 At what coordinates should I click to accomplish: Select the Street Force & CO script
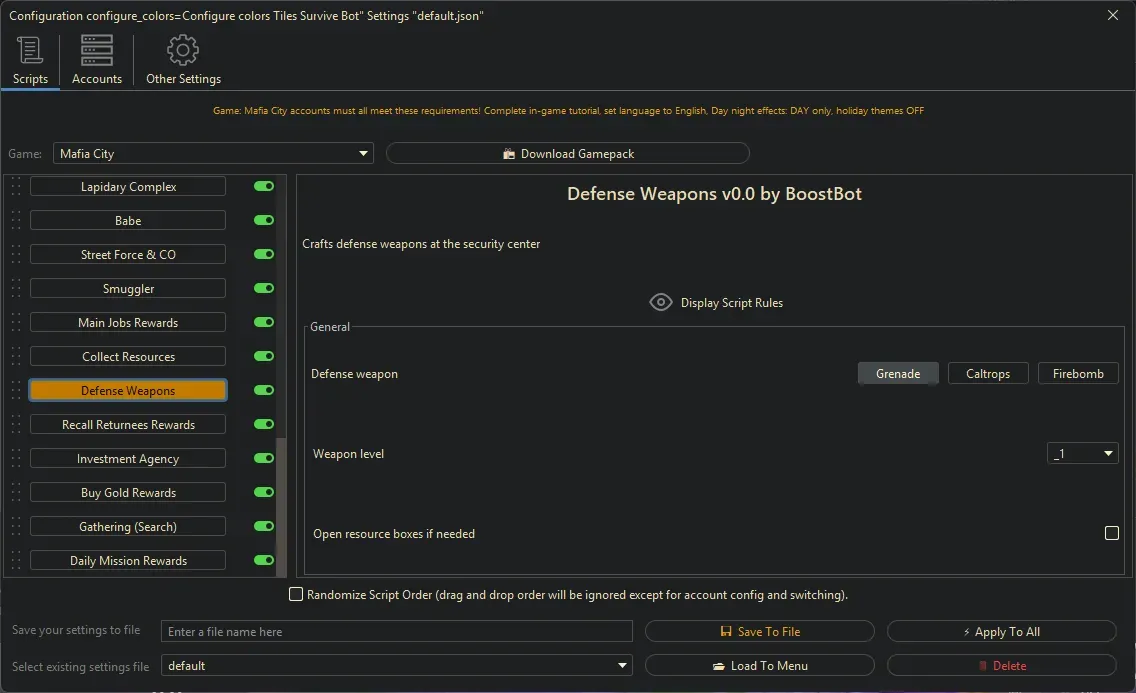(x=128, y=255)
